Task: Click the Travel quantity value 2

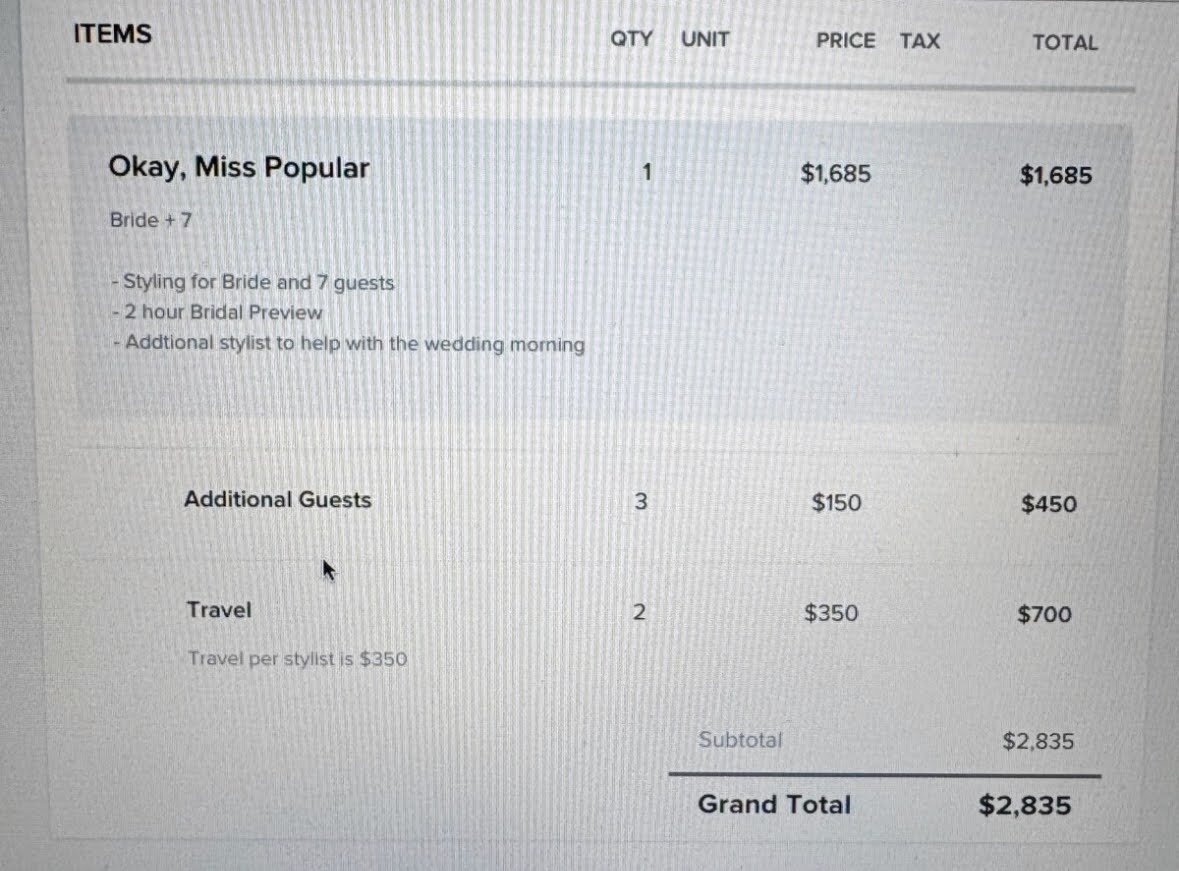Action: 639,612
